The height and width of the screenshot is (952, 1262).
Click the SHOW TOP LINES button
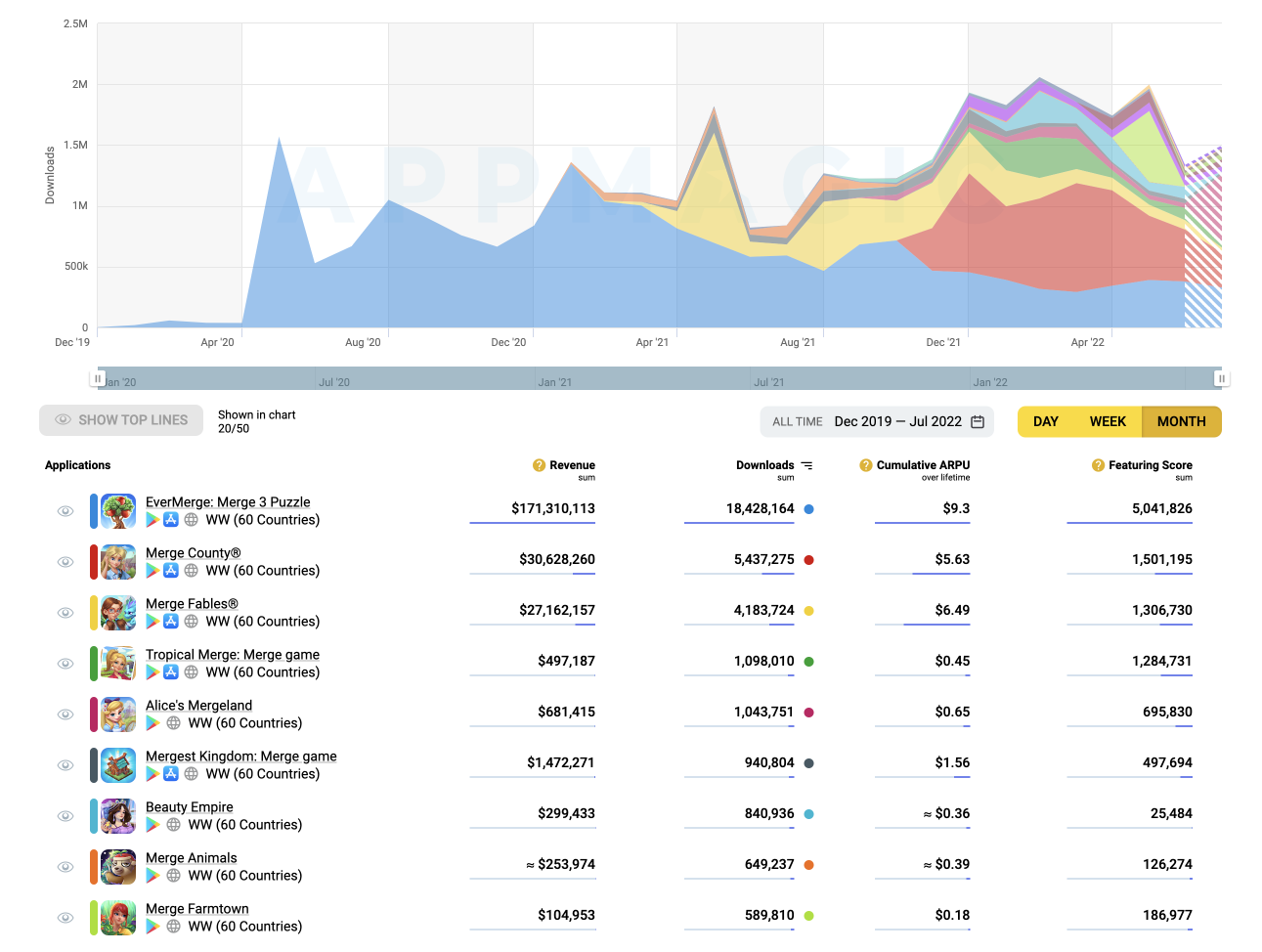click(121, 420)
